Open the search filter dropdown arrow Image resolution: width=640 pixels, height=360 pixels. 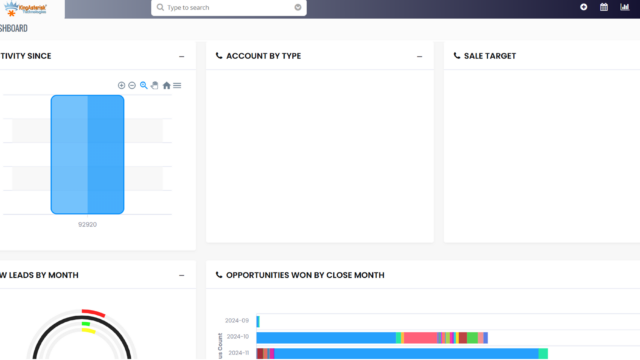(298, 7)
